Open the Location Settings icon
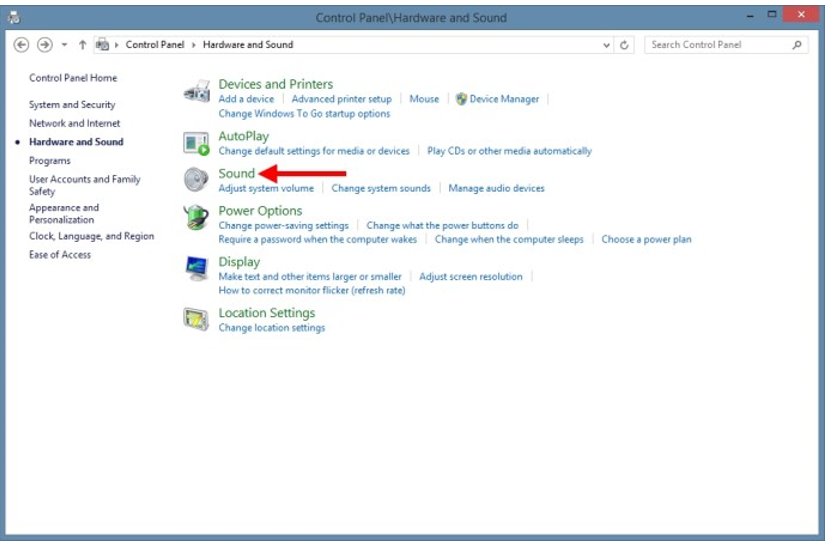Viewport: 830px width, 544px height. click(x=197, y=319)
